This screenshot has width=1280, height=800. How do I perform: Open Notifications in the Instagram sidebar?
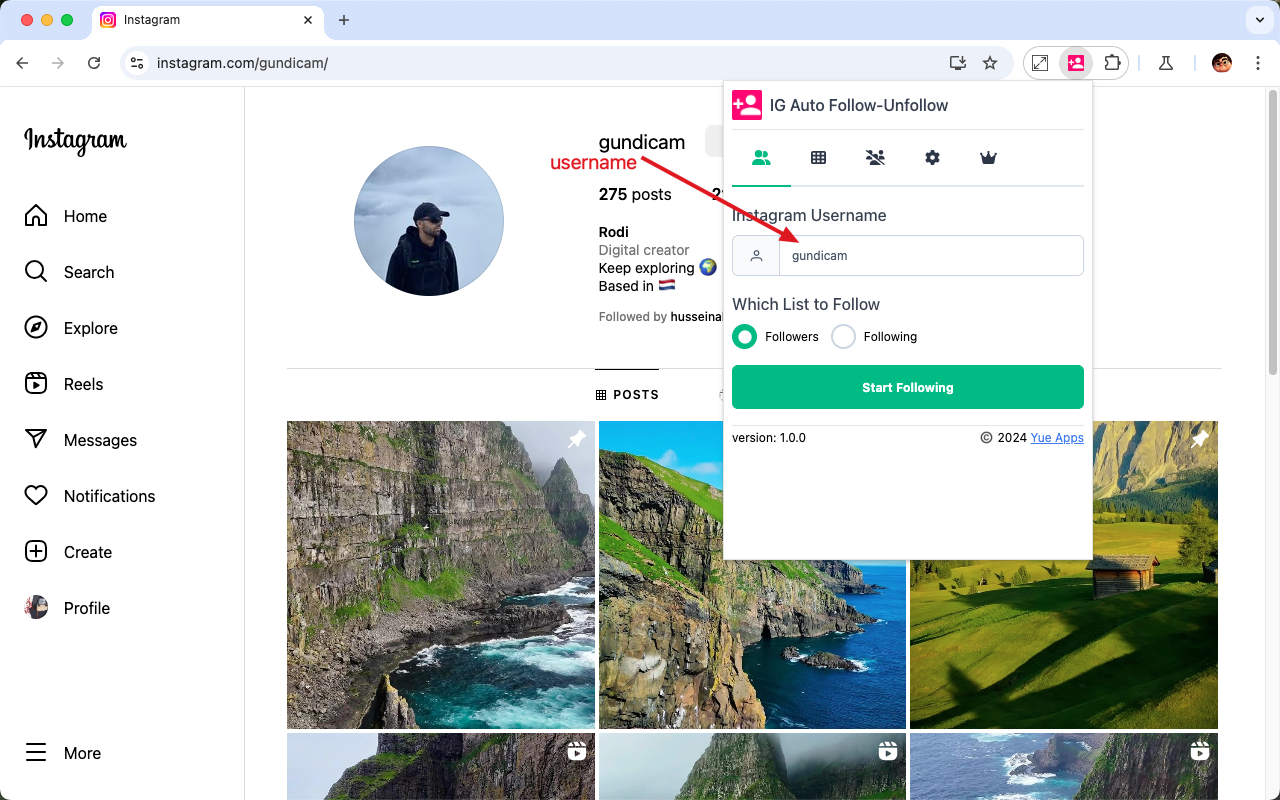click(x=109, y=496)
